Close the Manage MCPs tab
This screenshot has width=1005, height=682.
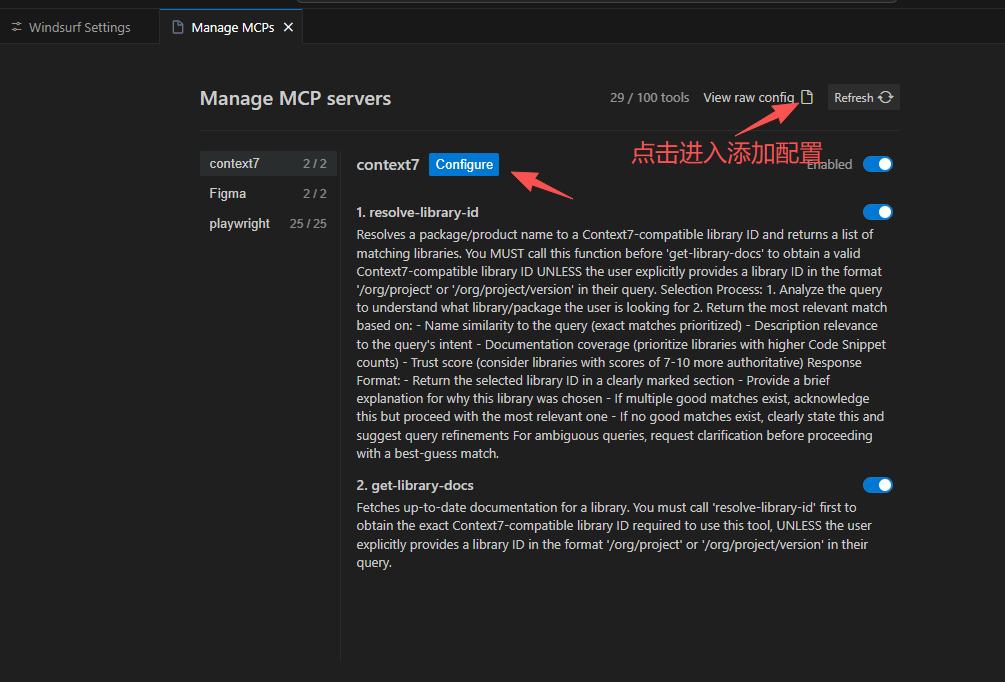click(x=288, y=27)
